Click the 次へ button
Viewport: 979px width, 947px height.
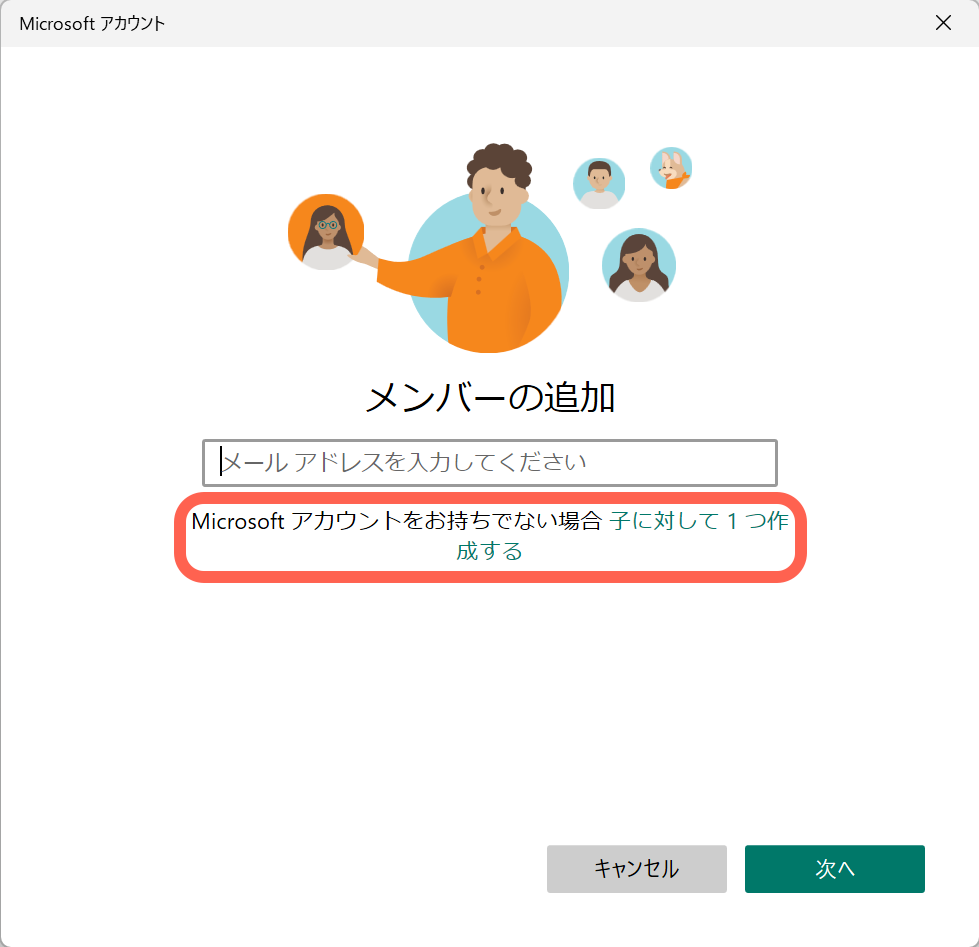click(x=834, y=868)
